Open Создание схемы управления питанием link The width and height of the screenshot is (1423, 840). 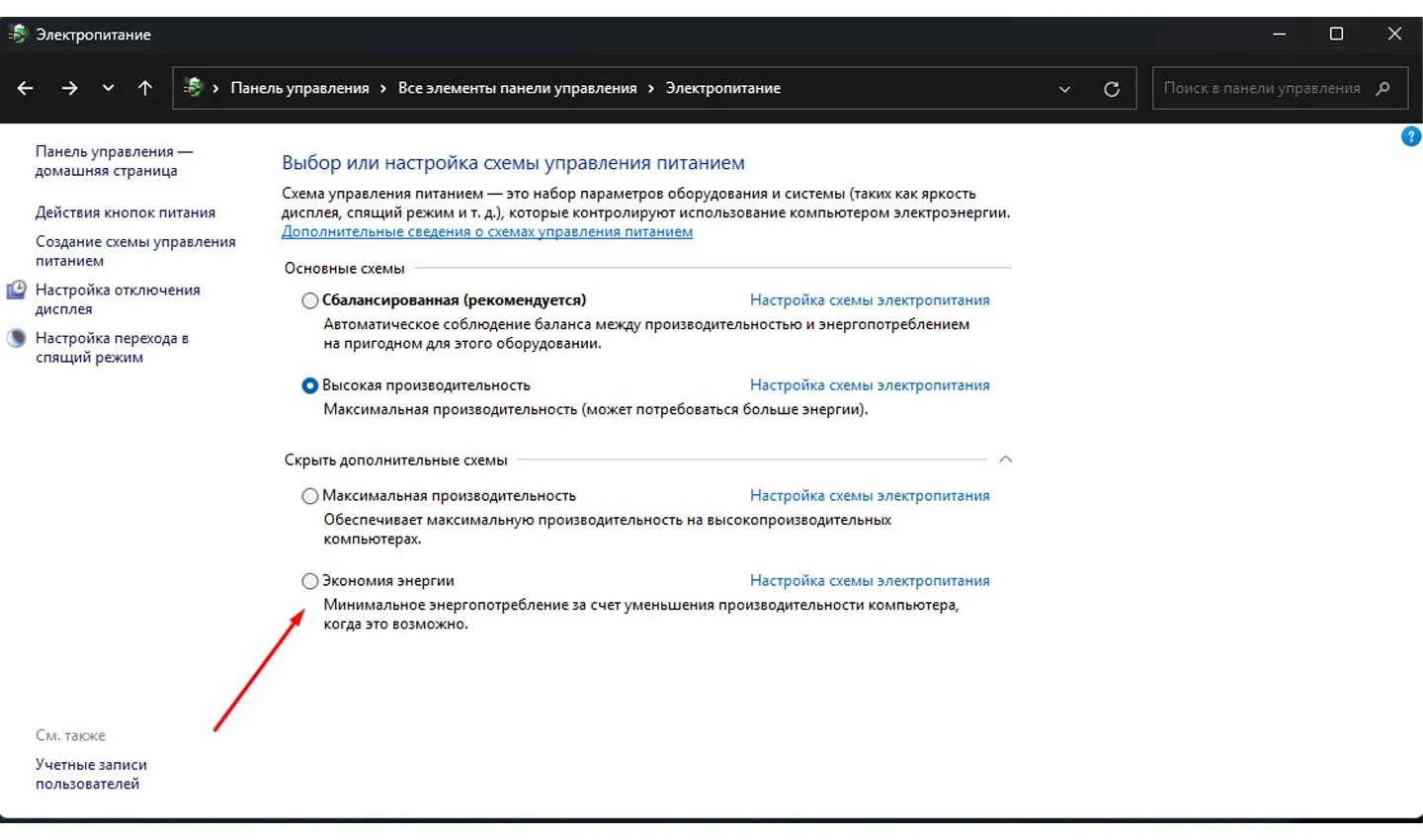click(x=135, y=251)
